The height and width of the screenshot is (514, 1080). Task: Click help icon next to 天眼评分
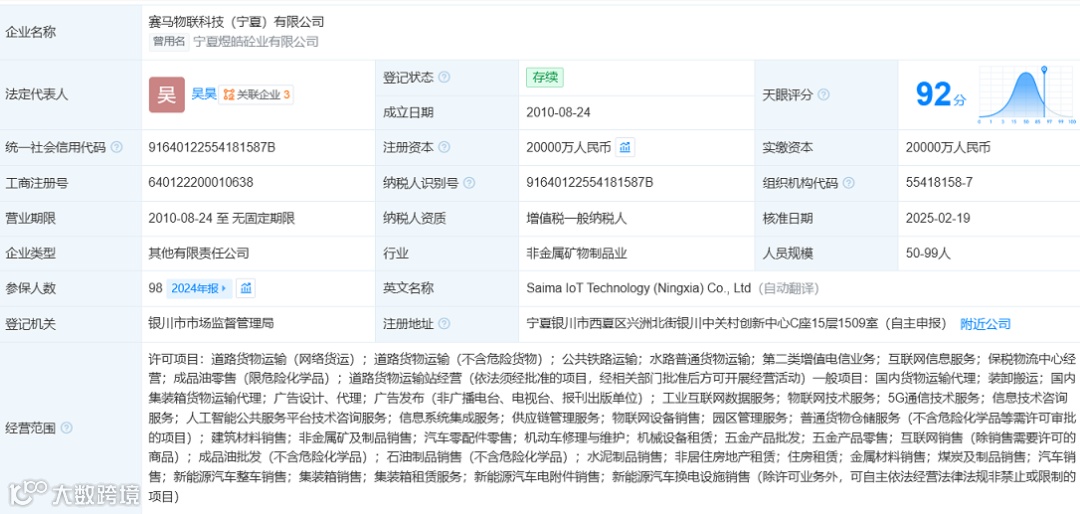click(x=823, y=95)
